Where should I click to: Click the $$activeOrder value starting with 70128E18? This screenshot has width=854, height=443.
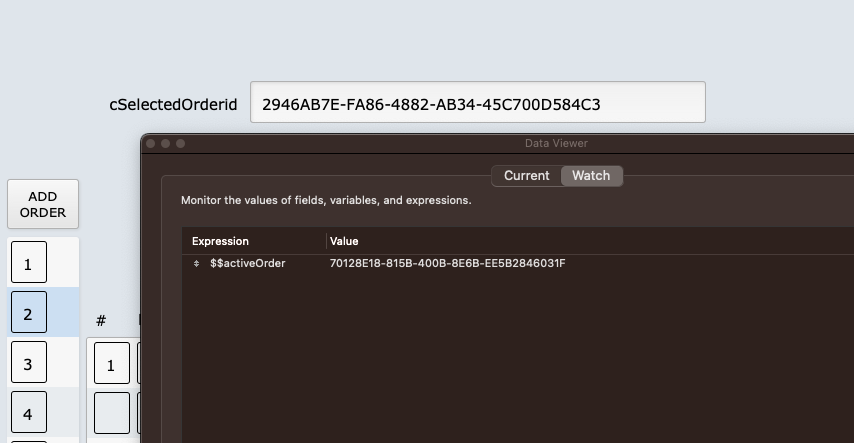tap(447, 264)
